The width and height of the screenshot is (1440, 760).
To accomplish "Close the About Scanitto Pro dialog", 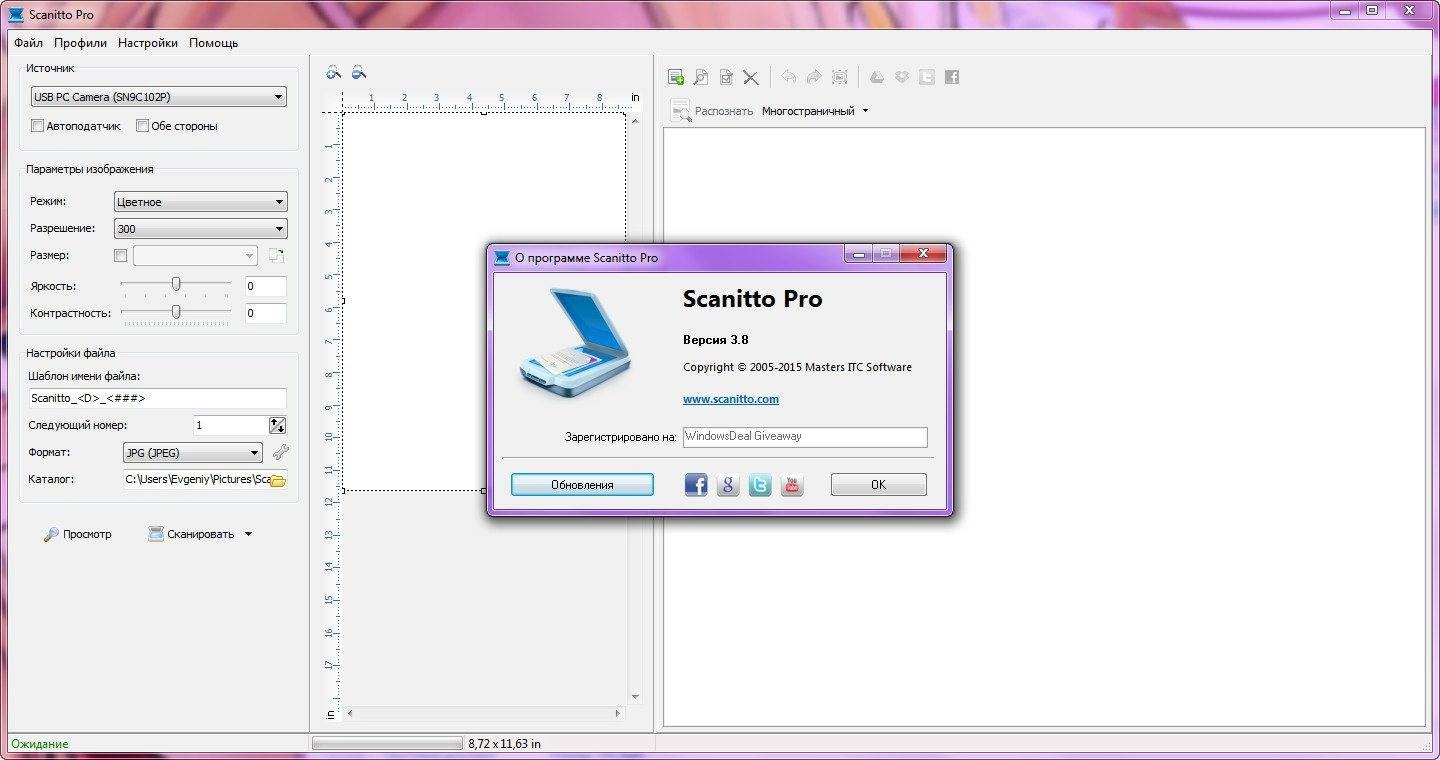I will (x=923, y=254).
